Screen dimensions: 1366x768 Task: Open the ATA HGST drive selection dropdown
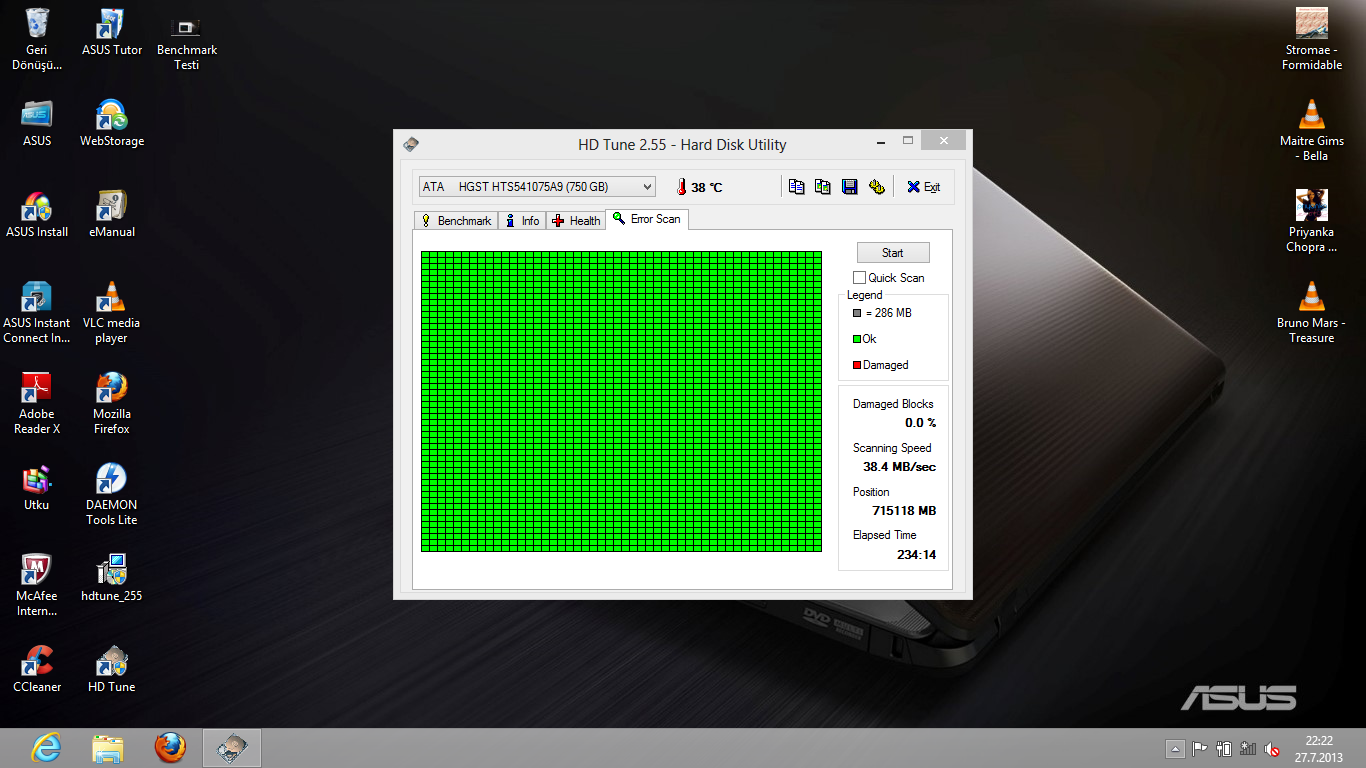537,187
